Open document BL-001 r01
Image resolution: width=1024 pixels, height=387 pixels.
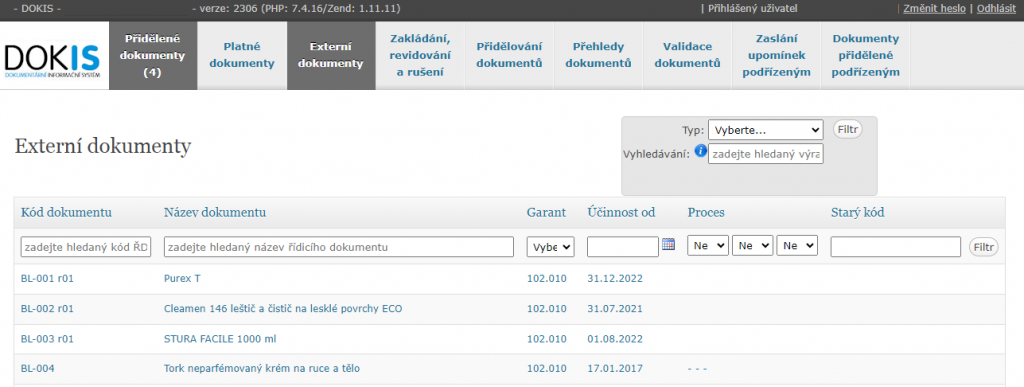tap(47, 279)
